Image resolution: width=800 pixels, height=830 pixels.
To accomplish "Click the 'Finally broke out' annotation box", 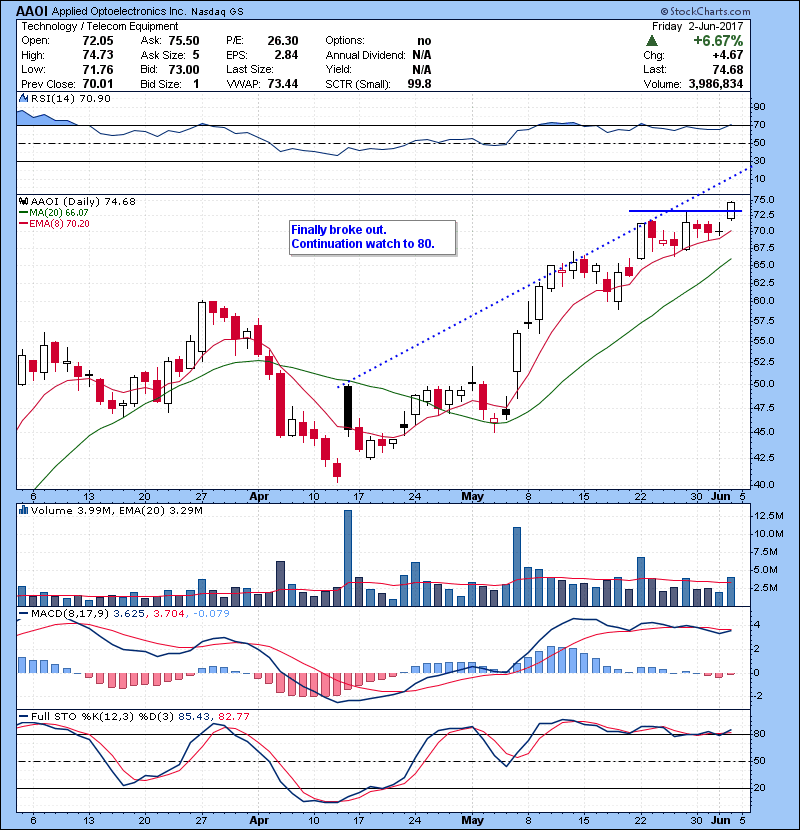I will click(x=372, y=238).
